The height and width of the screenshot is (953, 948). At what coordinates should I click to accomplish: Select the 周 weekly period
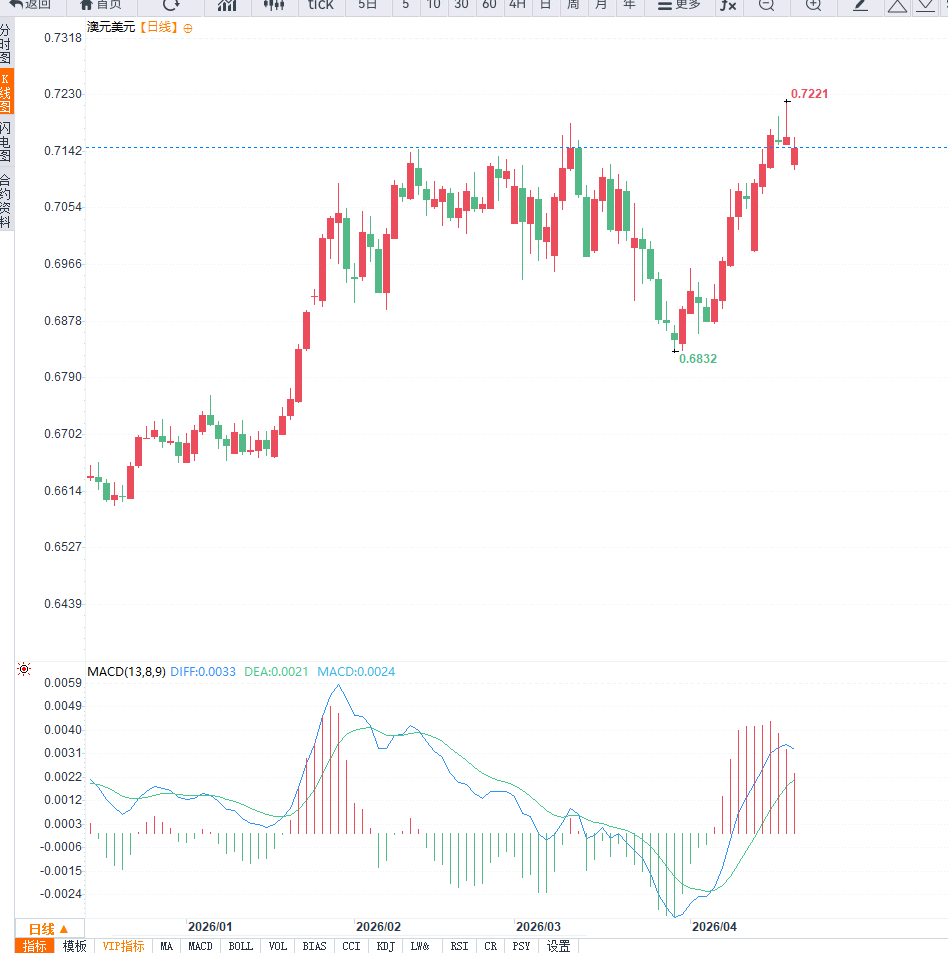tap(573, 5)
